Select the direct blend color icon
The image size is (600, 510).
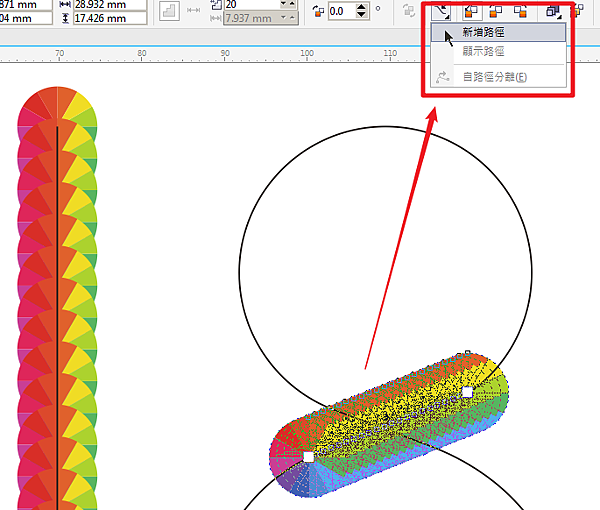[x=471, y=11]
